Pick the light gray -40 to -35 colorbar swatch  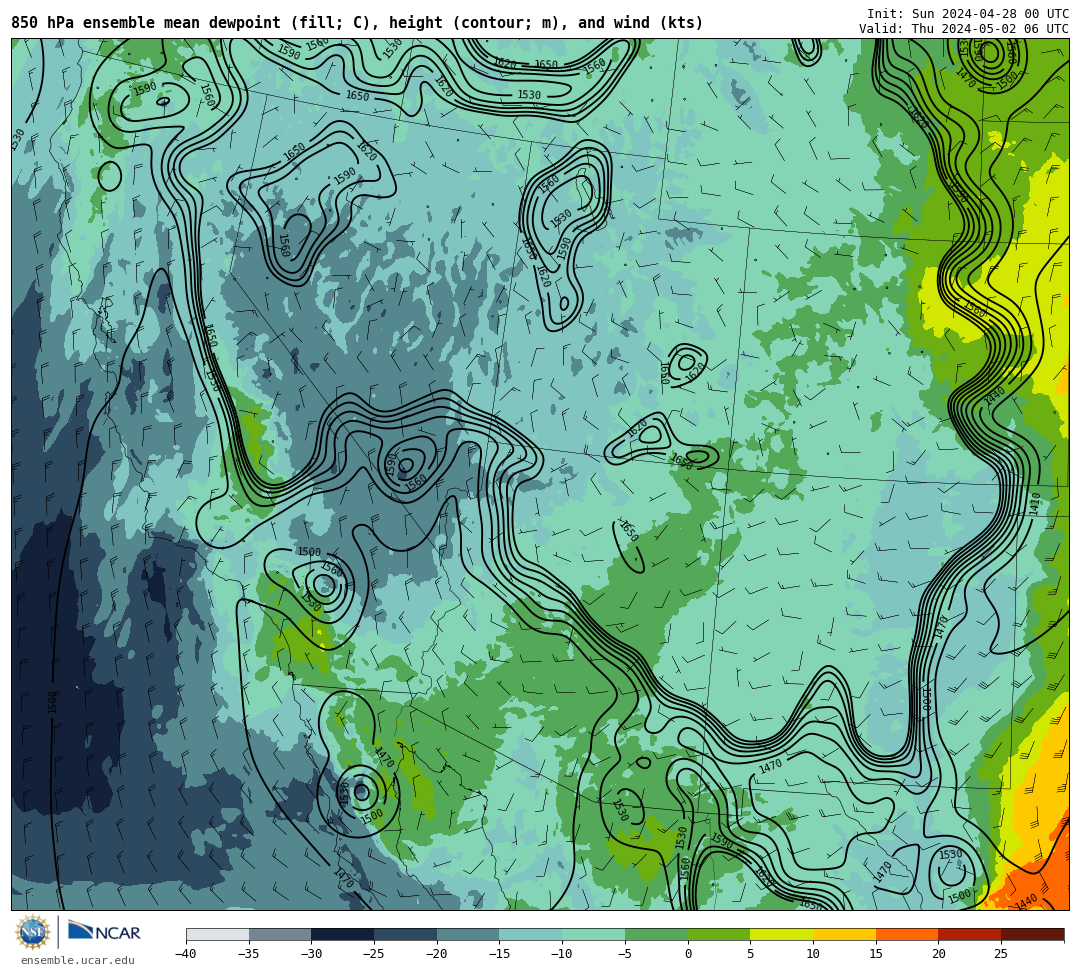pyautogui.click(x=218, y=934)
